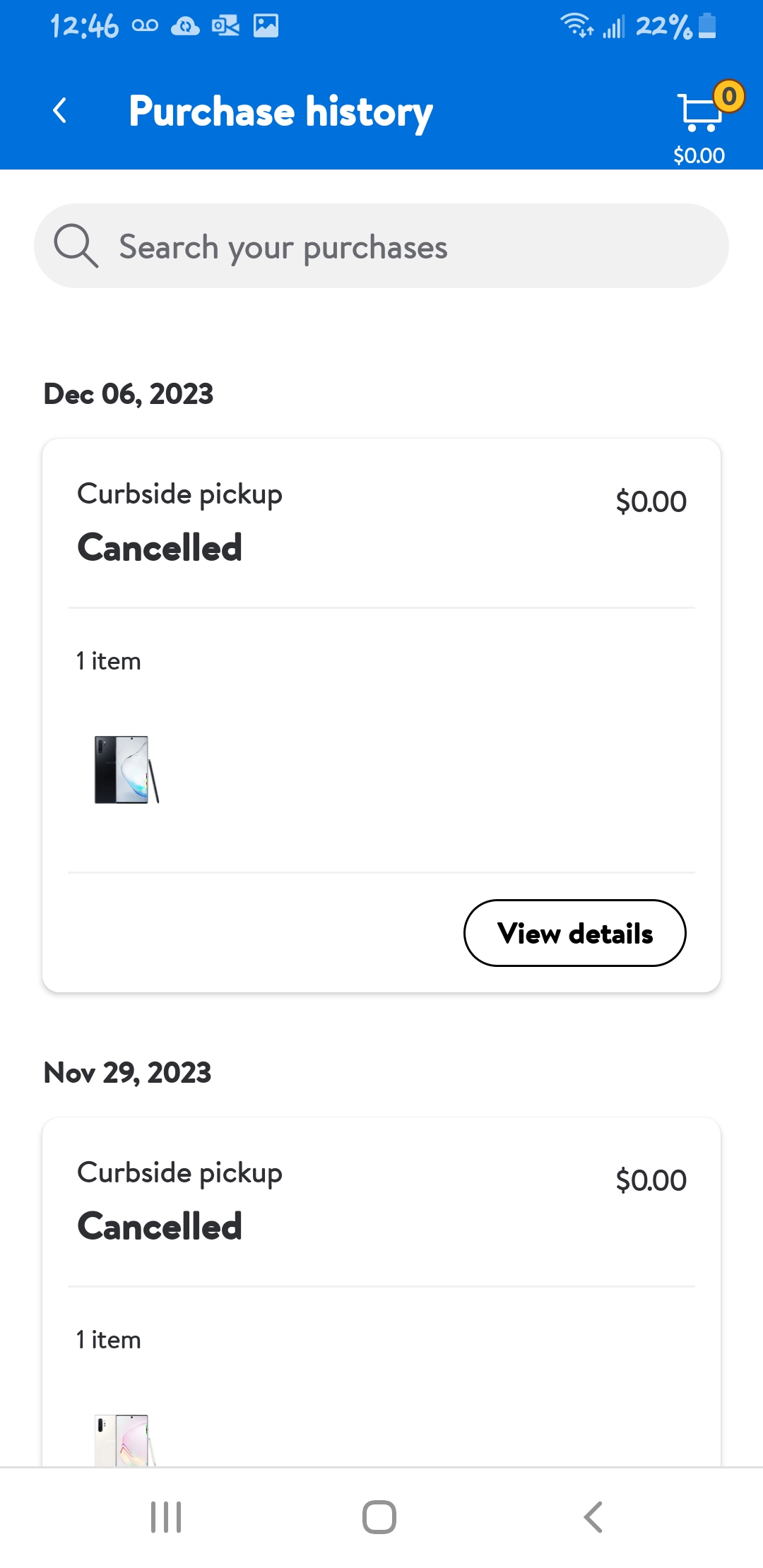Tap the back arrow in Purchase history header
This screenshot has width=763, height=1568.
[x=60, y=111]
